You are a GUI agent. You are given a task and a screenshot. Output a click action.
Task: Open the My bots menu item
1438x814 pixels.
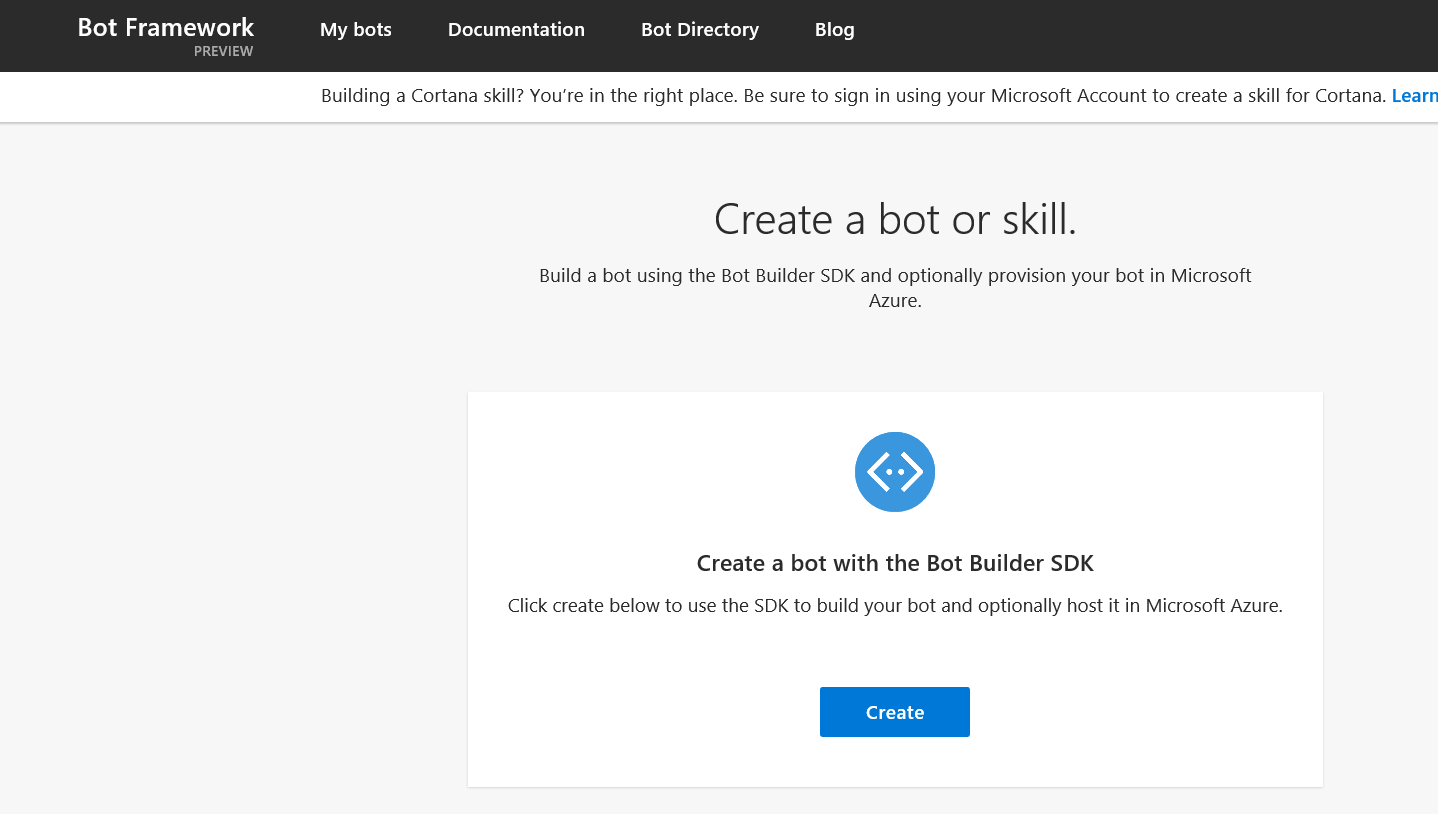pos(355,29)
